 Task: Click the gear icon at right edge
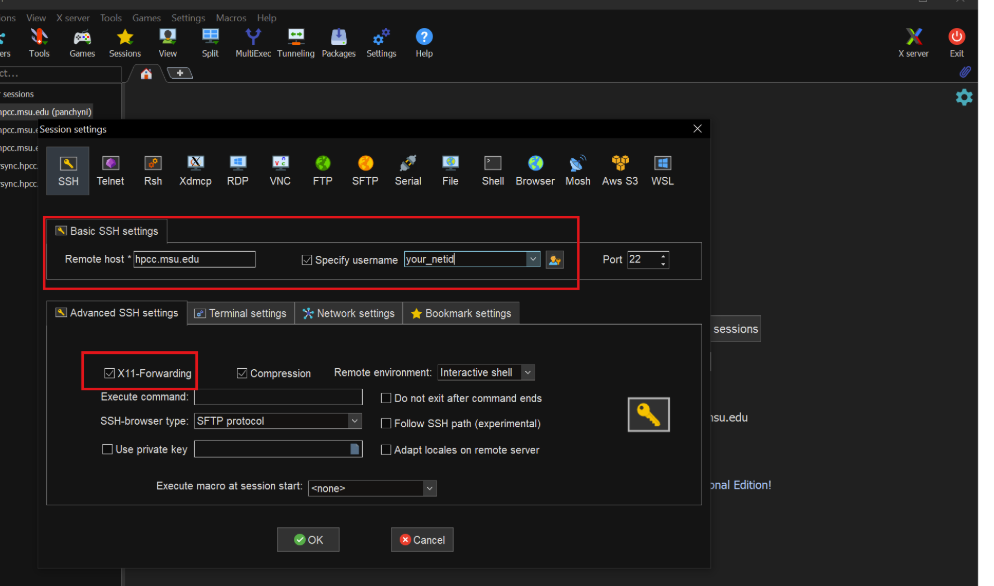coord(964,97)
